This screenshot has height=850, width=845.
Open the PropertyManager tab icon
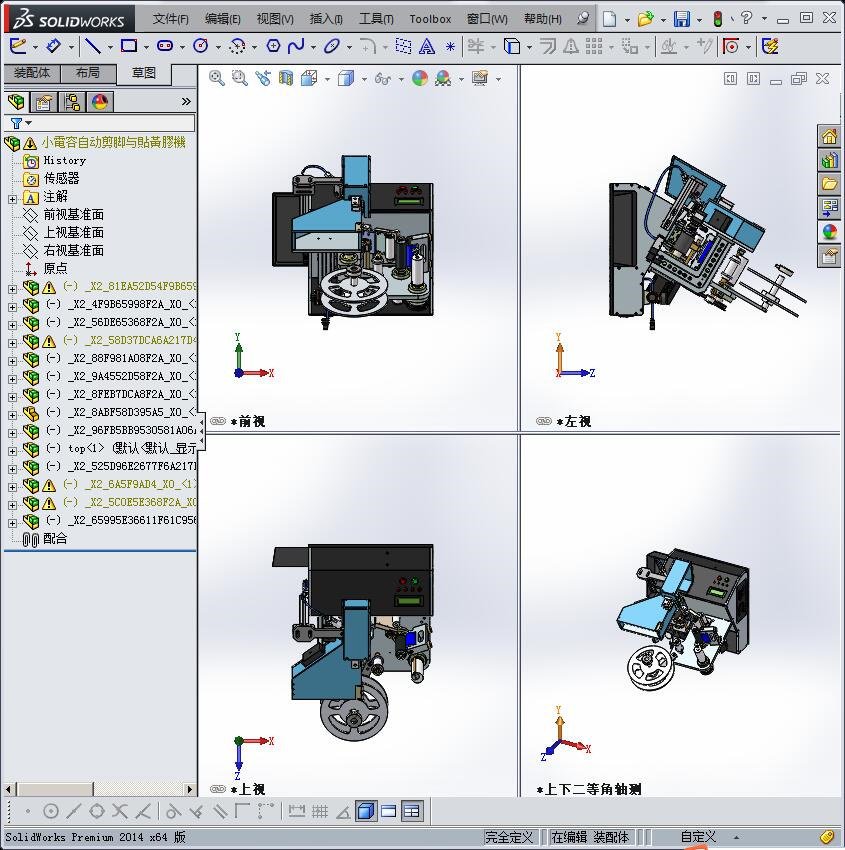[44, 102]
